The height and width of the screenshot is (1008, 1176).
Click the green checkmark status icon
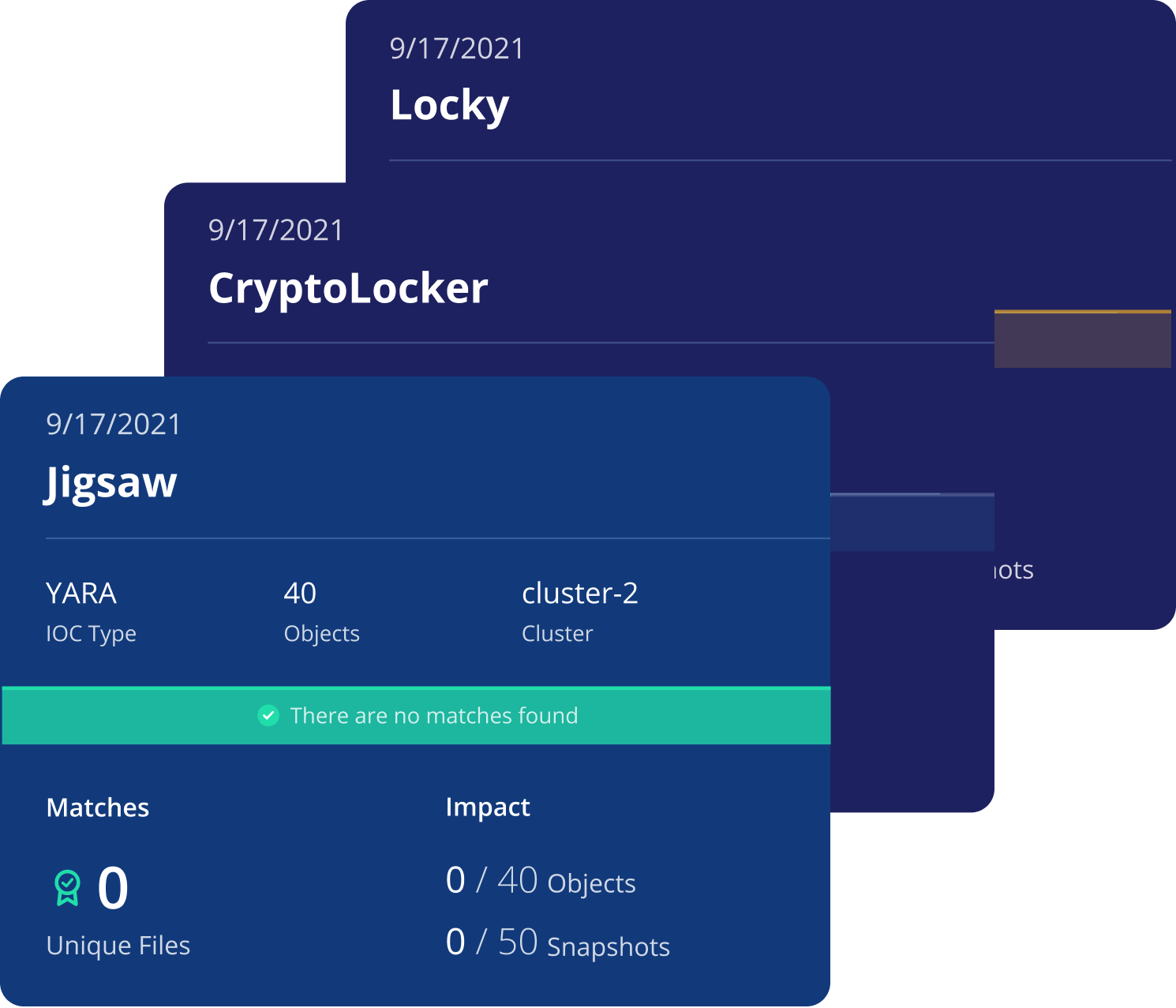[268, 716]
